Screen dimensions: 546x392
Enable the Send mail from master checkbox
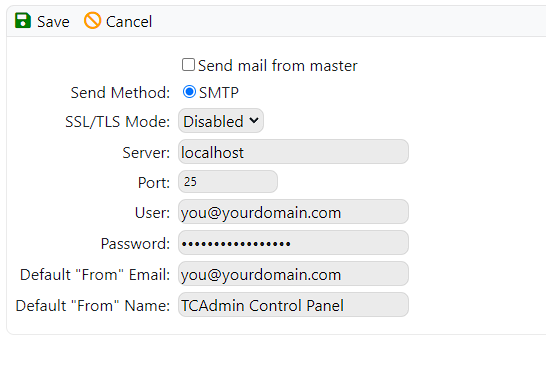tap(188, 65)
